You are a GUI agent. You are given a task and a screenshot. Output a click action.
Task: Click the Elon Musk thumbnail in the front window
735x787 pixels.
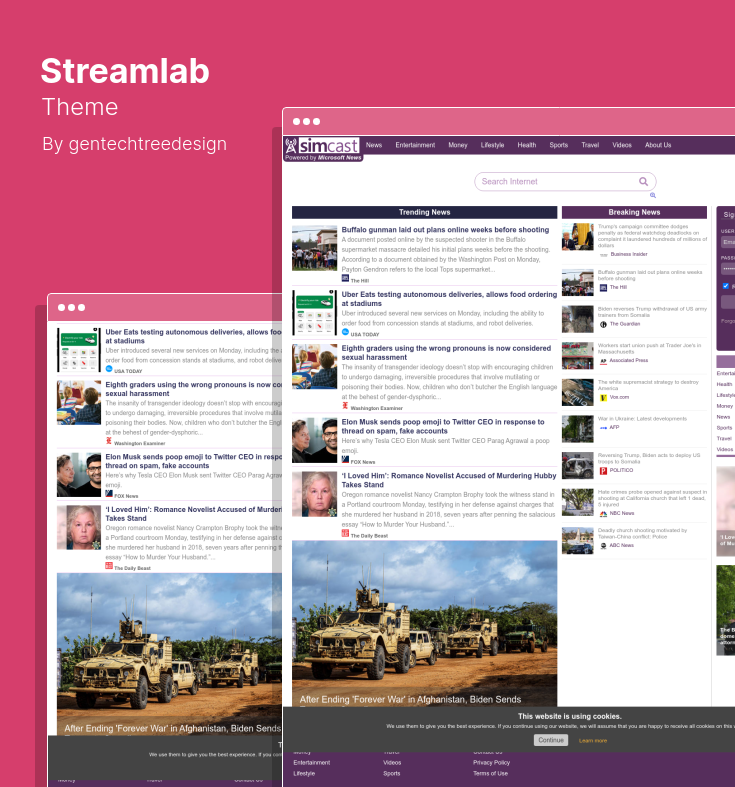point(314,440)
